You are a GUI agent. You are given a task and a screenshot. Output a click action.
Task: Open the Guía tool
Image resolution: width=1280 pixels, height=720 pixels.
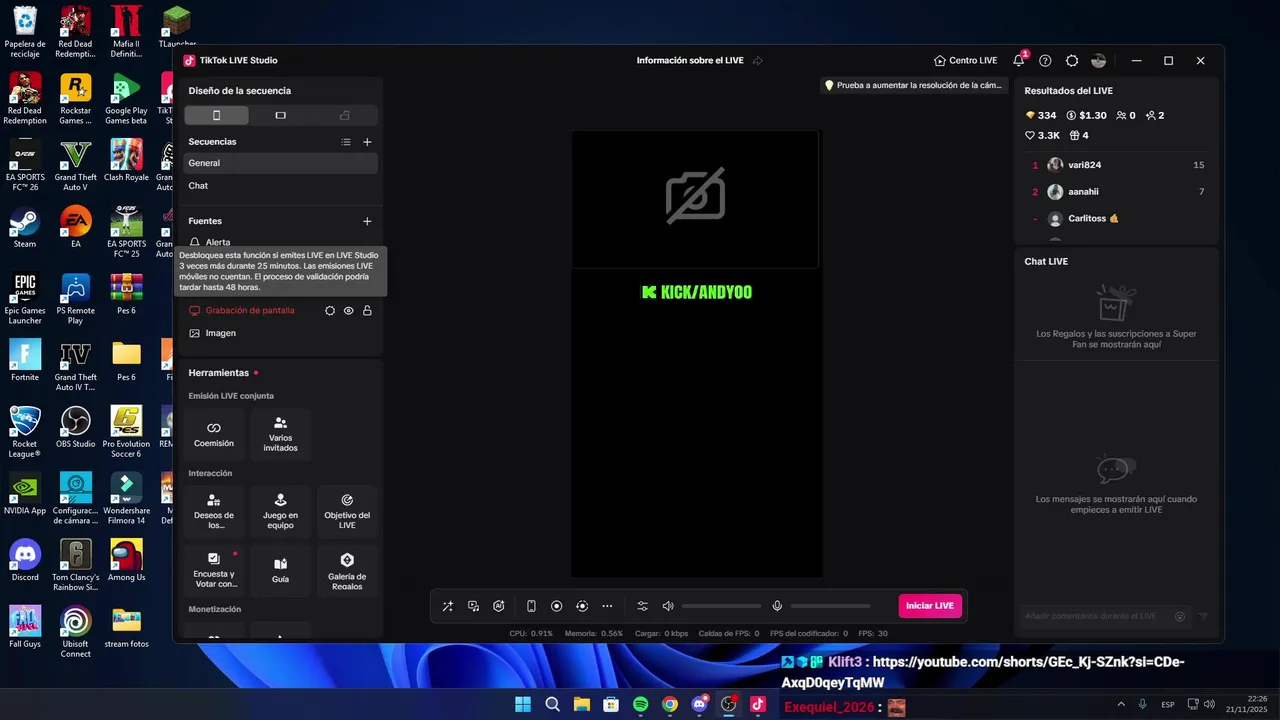(280, 570)
